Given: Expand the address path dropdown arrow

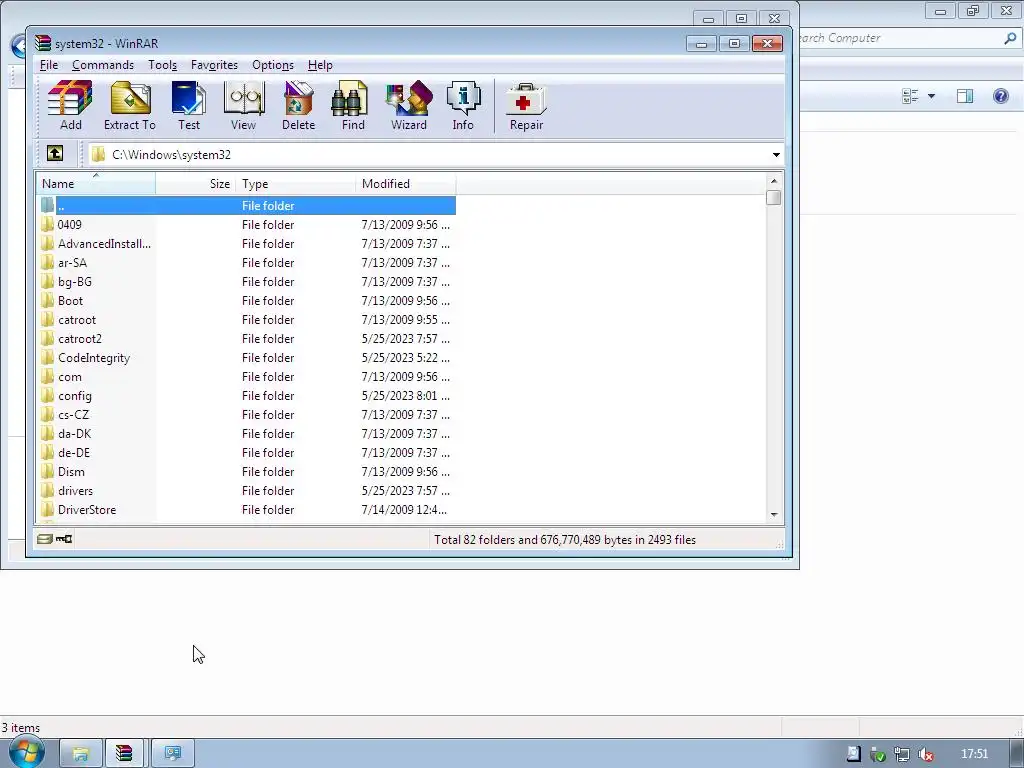Looking at the screenshot, I should [776, 155].
